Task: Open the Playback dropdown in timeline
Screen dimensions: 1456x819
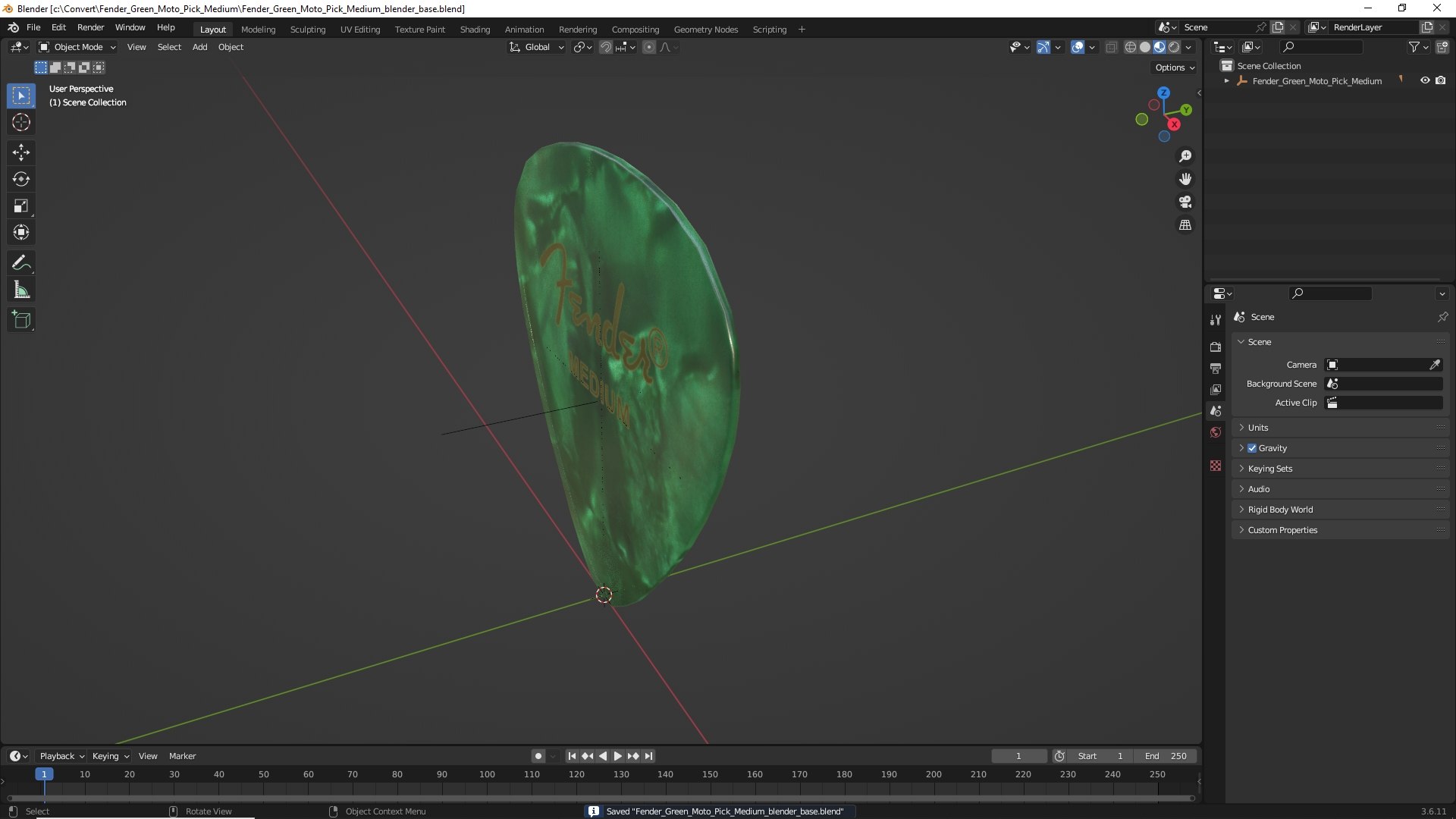Action: (x=61, y=756)
